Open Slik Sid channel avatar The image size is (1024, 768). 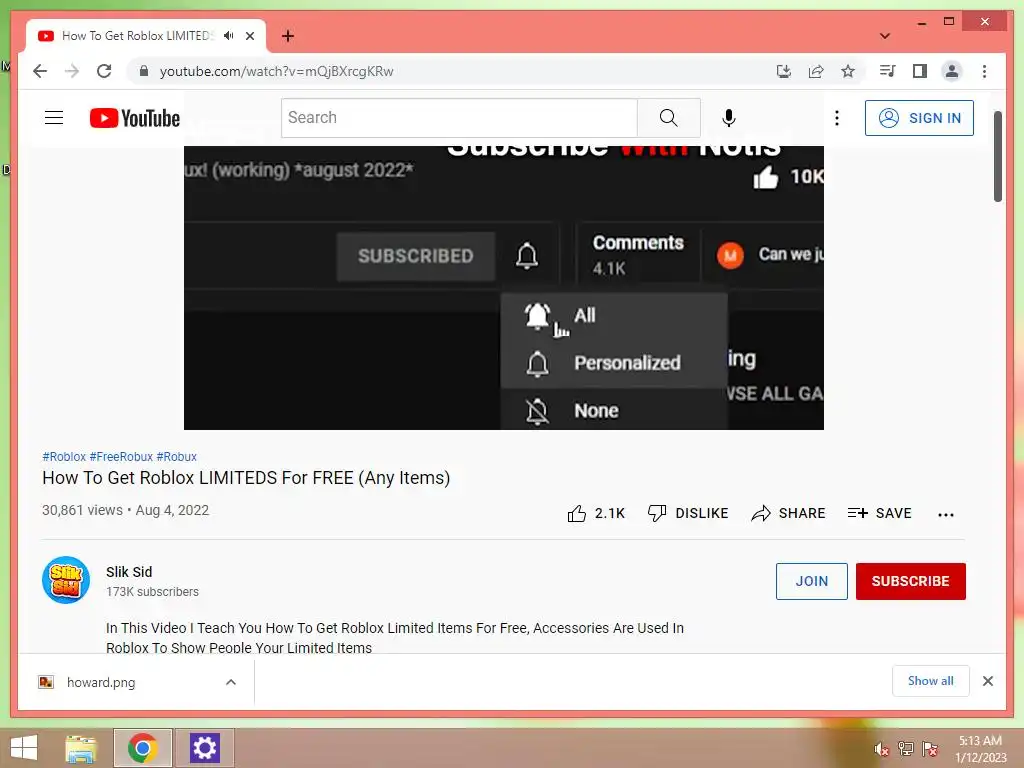coord(66,580)
